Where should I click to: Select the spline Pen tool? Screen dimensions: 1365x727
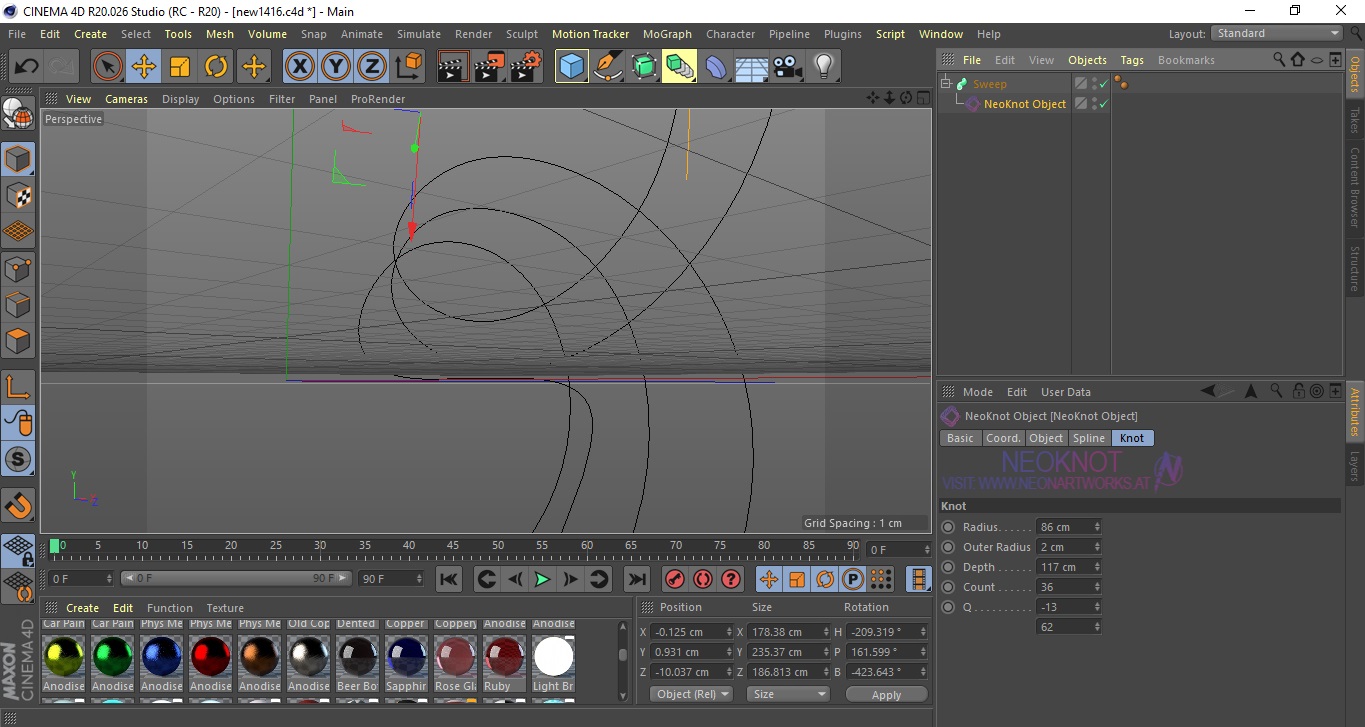click(x=608, y=67)
